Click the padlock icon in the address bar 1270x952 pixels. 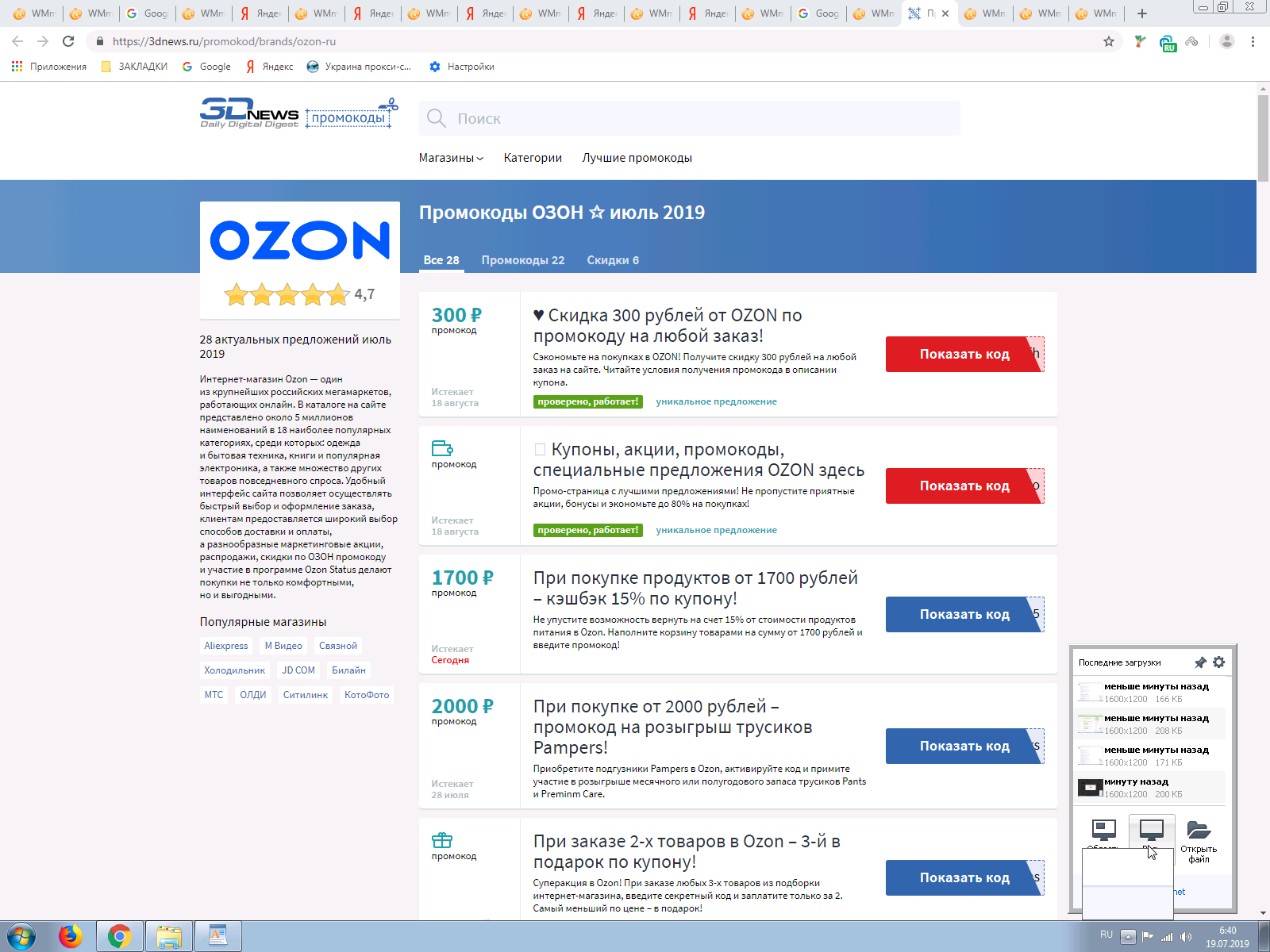(100, 41)
